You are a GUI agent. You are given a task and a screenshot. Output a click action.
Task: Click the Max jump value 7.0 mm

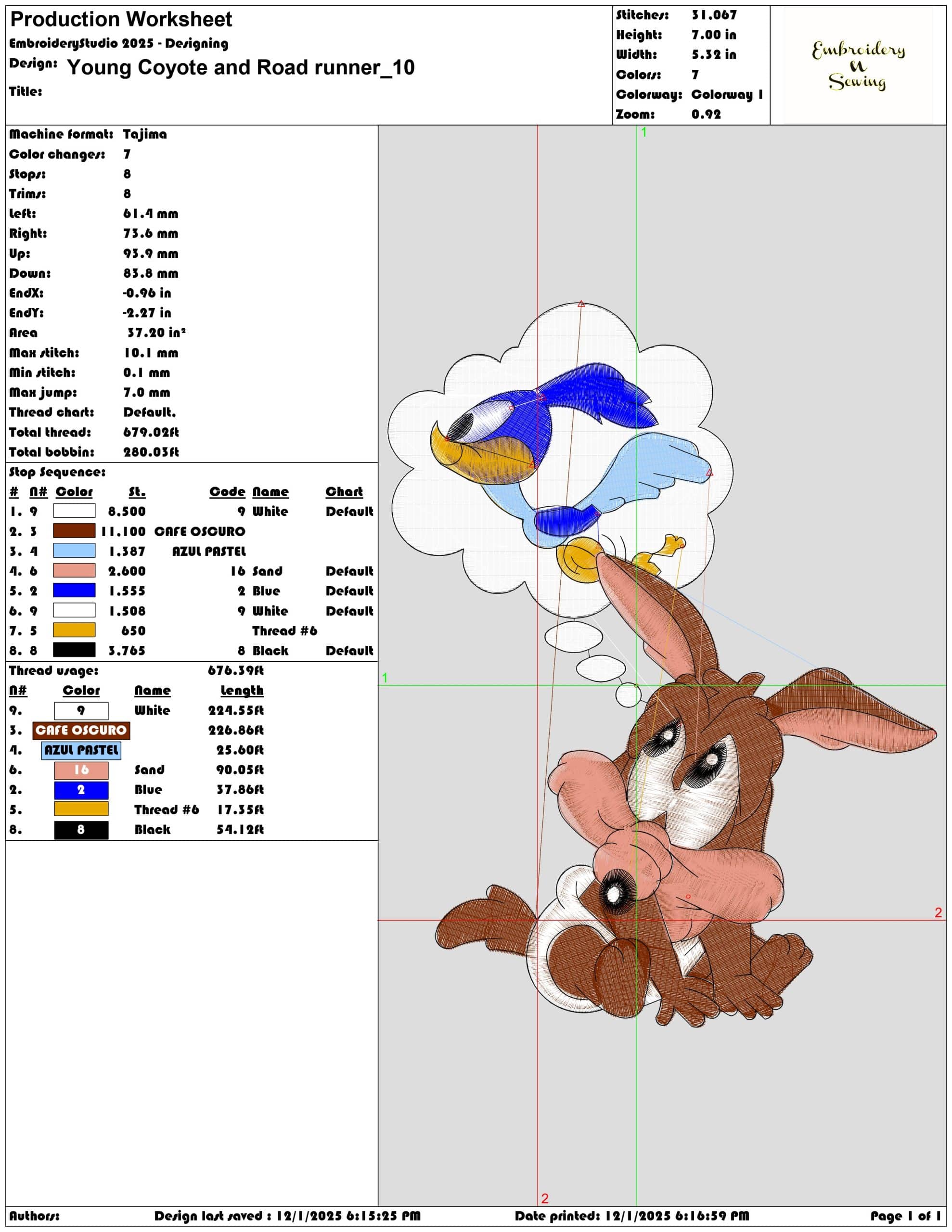coord(147,393)
